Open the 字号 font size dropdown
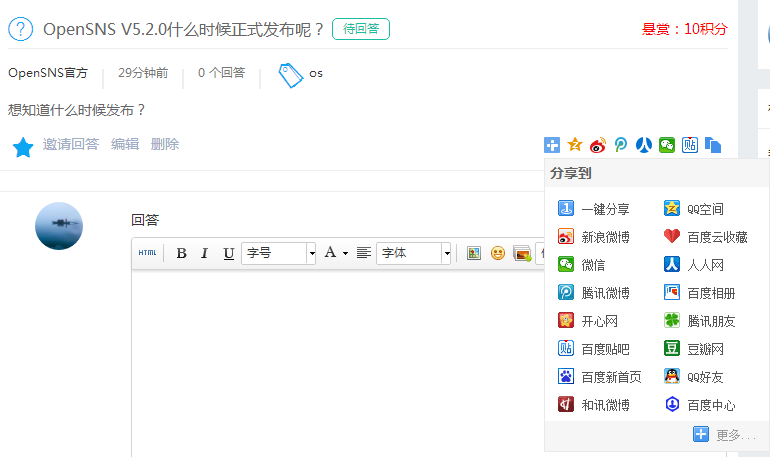 (x=278, y=253)
